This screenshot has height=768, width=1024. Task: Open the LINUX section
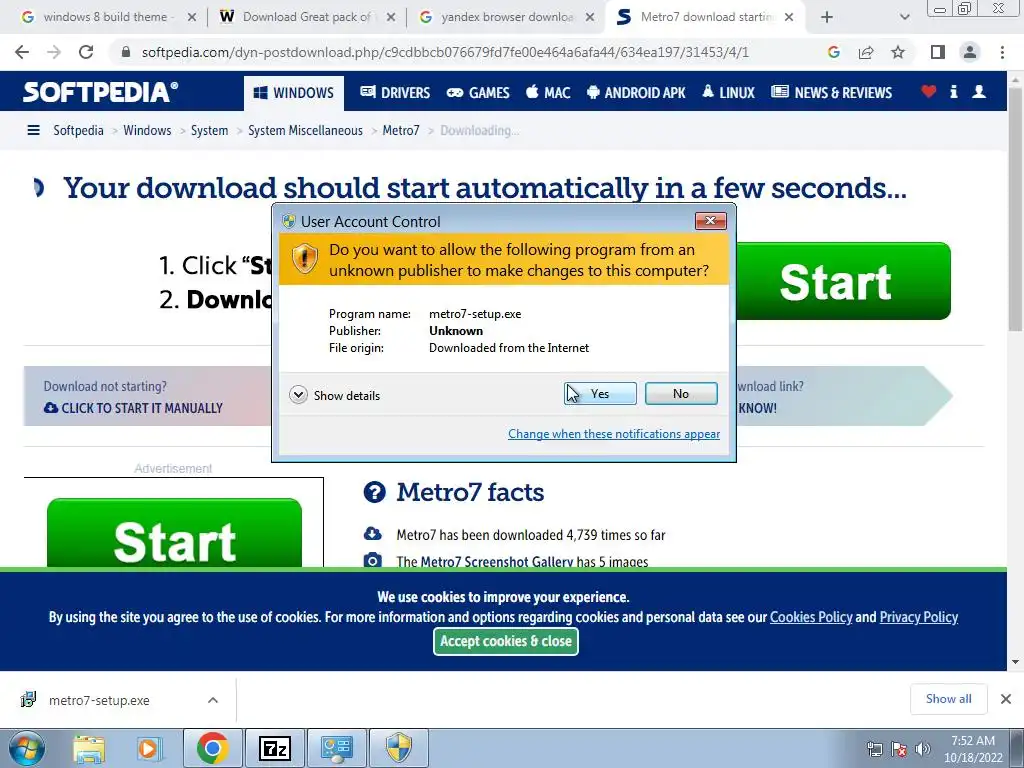pos(728,93)
